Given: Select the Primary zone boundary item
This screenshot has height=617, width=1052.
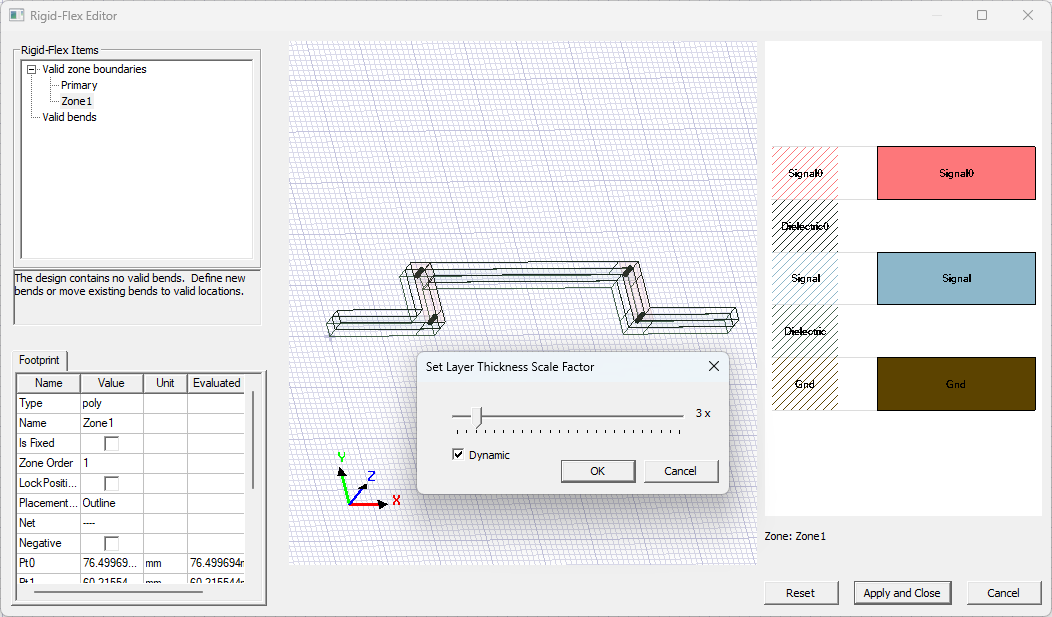Looking at the screenshot, I should pyautogui.click(x=80, y=84).
